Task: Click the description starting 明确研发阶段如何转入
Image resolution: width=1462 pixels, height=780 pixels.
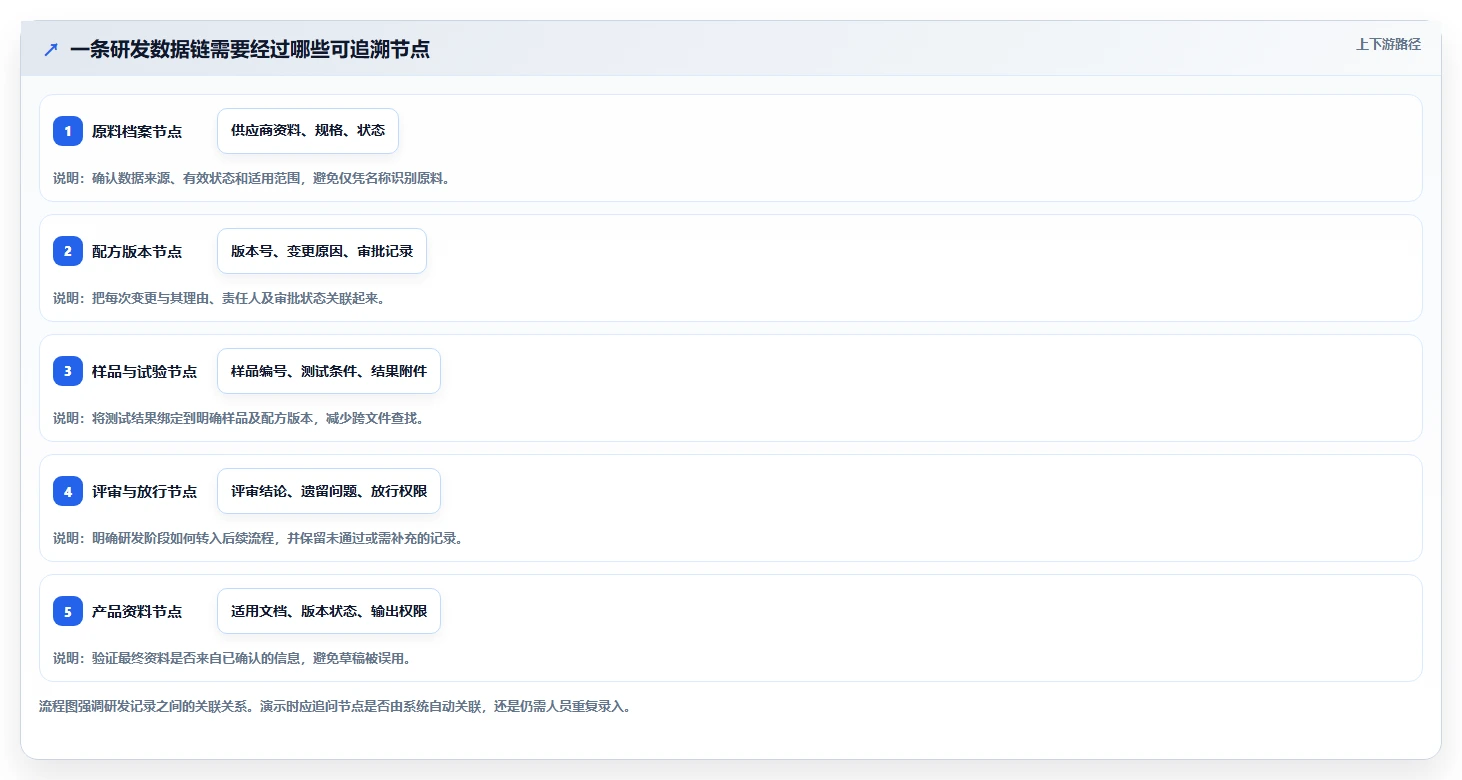Action: (x=258, y=538)
